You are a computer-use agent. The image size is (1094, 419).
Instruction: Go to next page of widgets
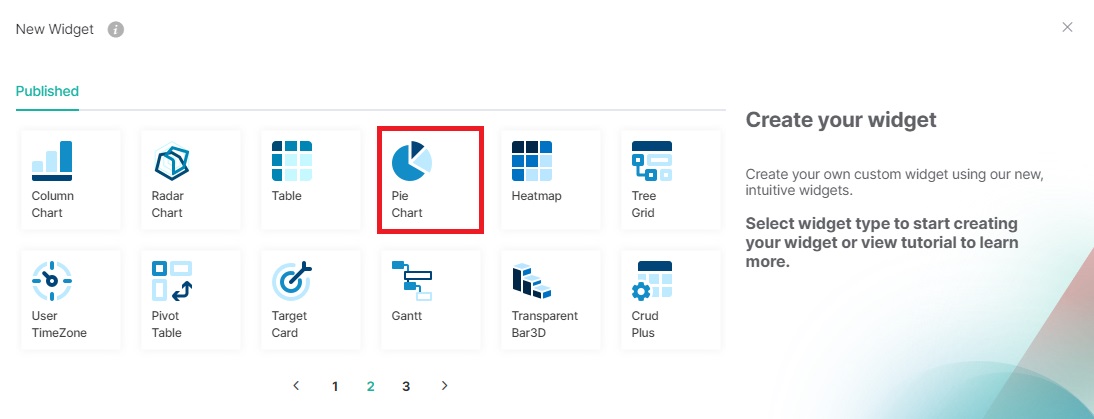[x=445, y=386]
